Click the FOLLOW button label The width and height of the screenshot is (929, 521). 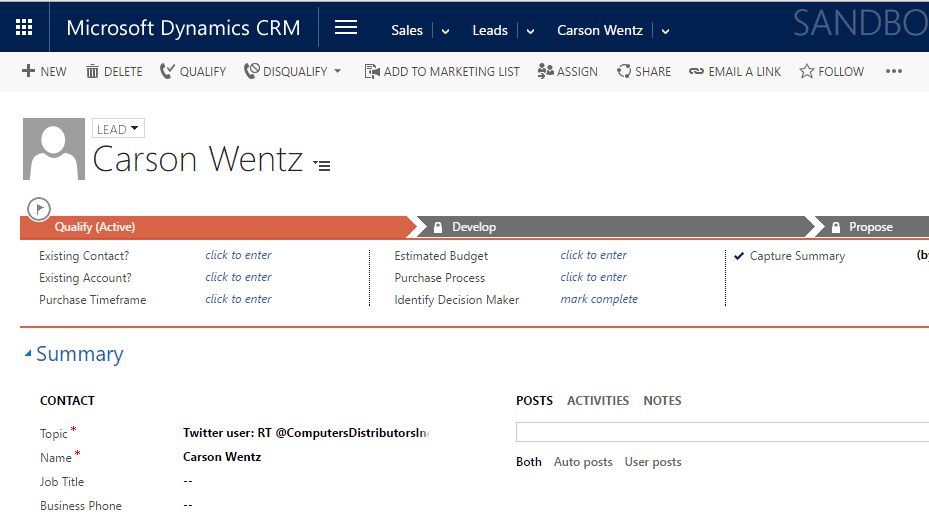(x=841, y=72)
